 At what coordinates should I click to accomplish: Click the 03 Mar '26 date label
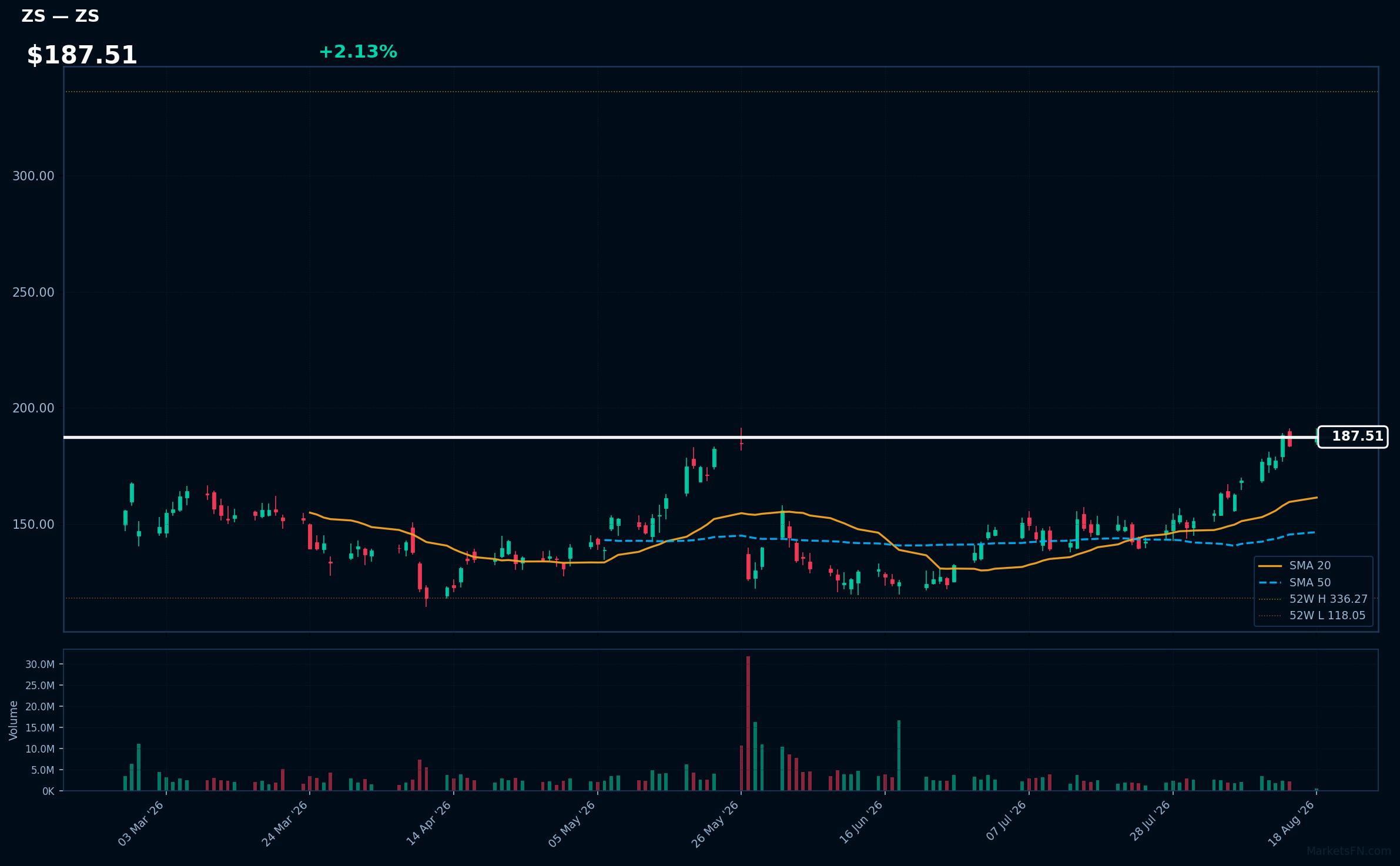(x=141, y=824)
